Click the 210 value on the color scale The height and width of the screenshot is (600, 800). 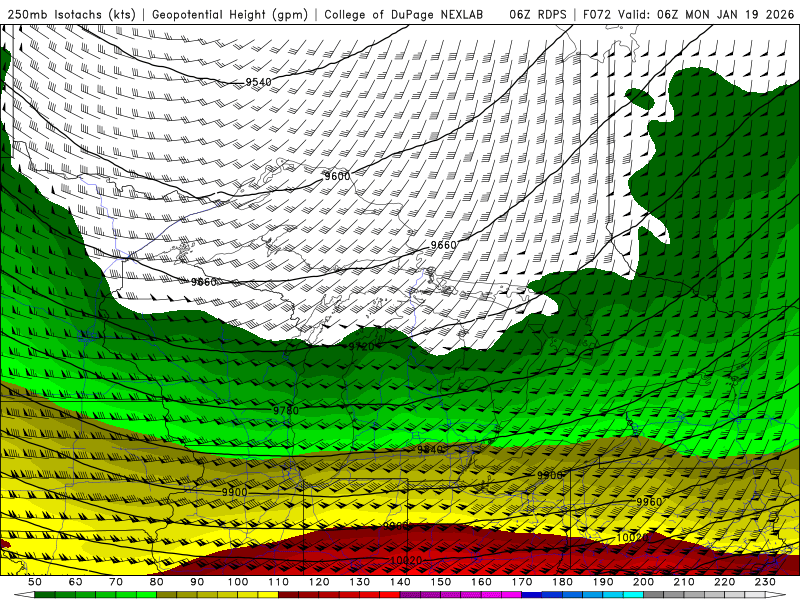click(684, 582)
